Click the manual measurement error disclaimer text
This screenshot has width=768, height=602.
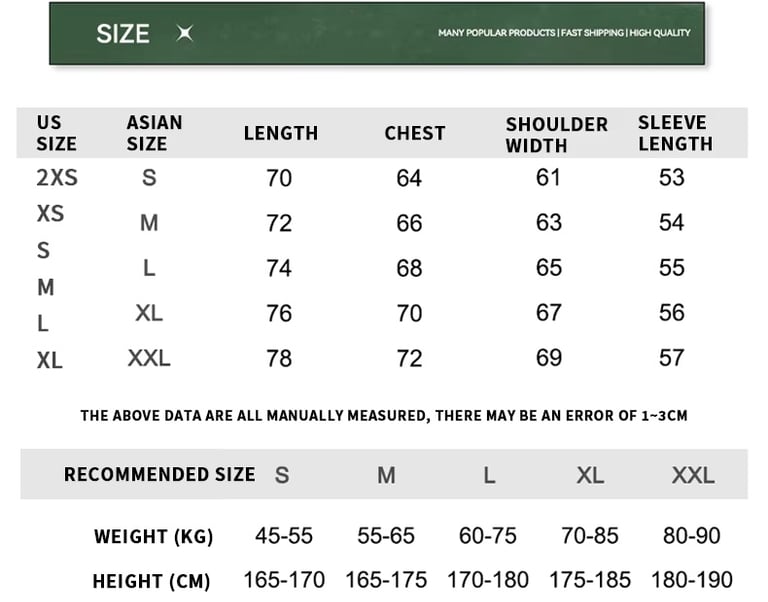point(384,415)
